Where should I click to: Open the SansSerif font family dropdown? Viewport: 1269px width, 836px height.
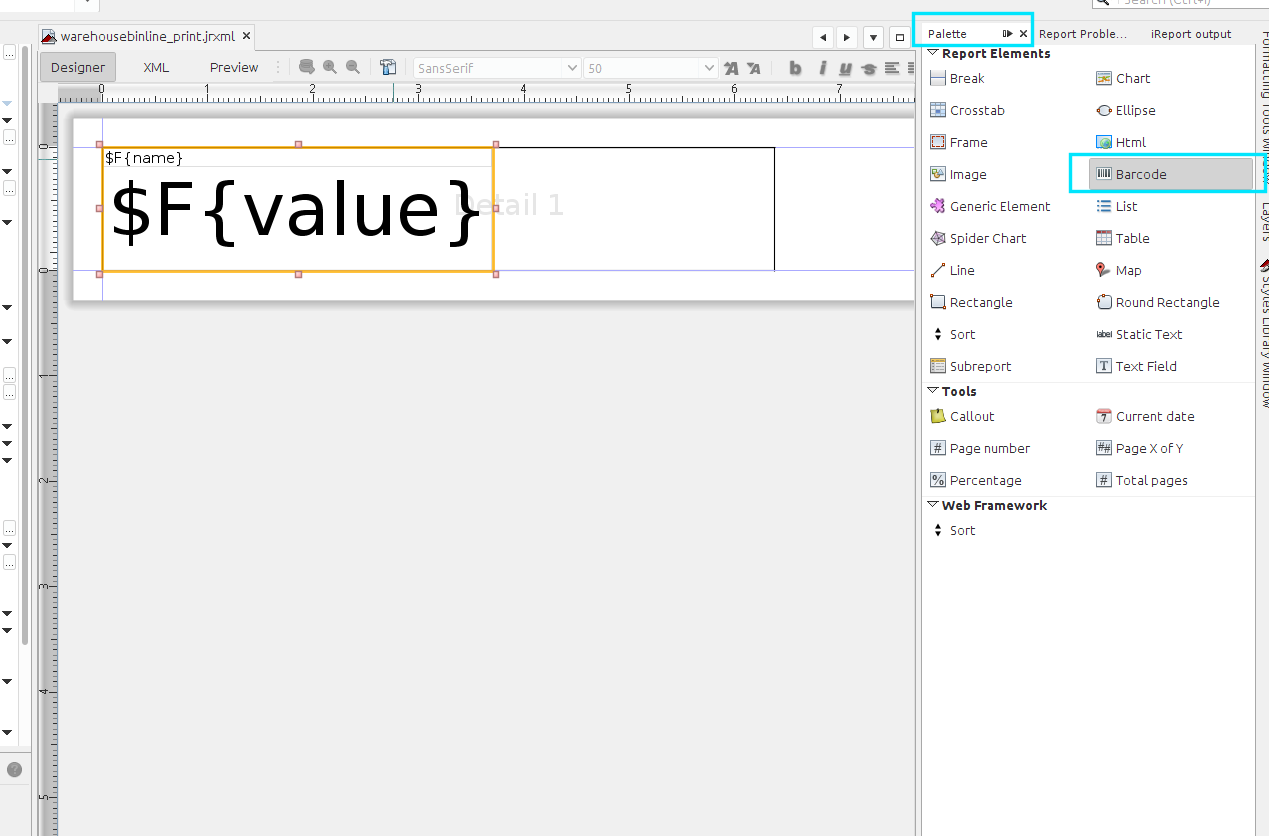coord(572,68)
